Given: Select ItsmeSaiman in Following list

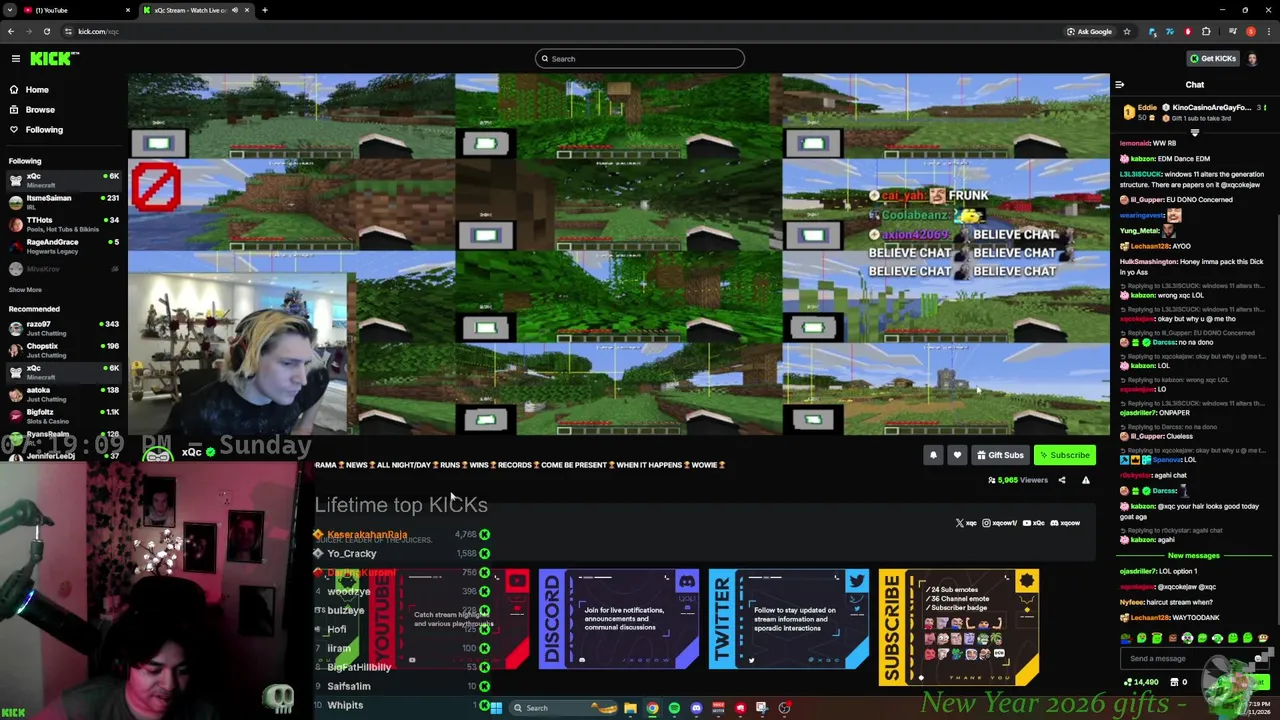Looking at the screenshot, I should point(62,202).
